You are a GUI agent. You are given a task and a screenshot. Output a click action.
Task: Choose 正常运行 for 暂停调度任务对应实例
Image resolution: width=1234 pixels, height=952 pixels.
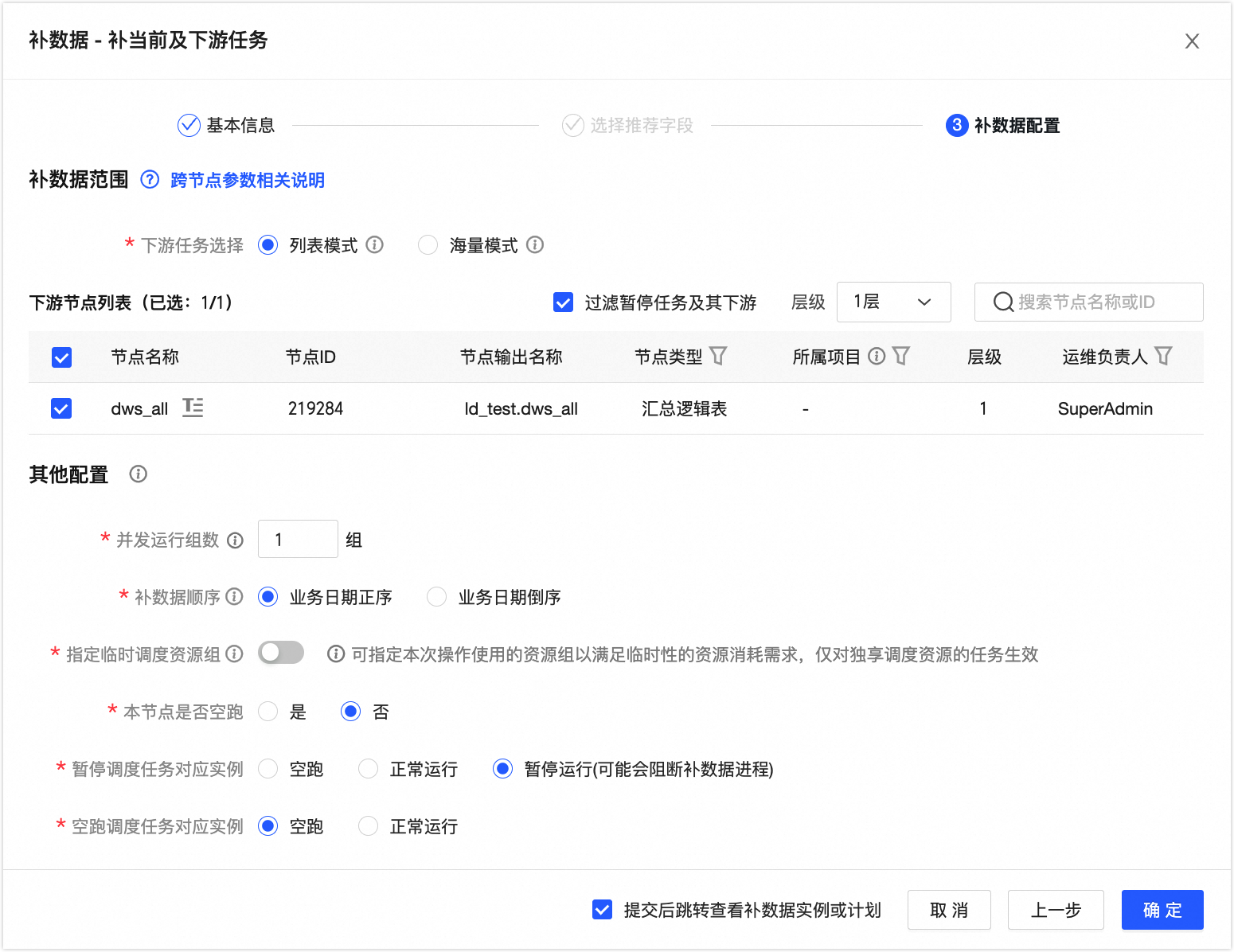(369, 768)
